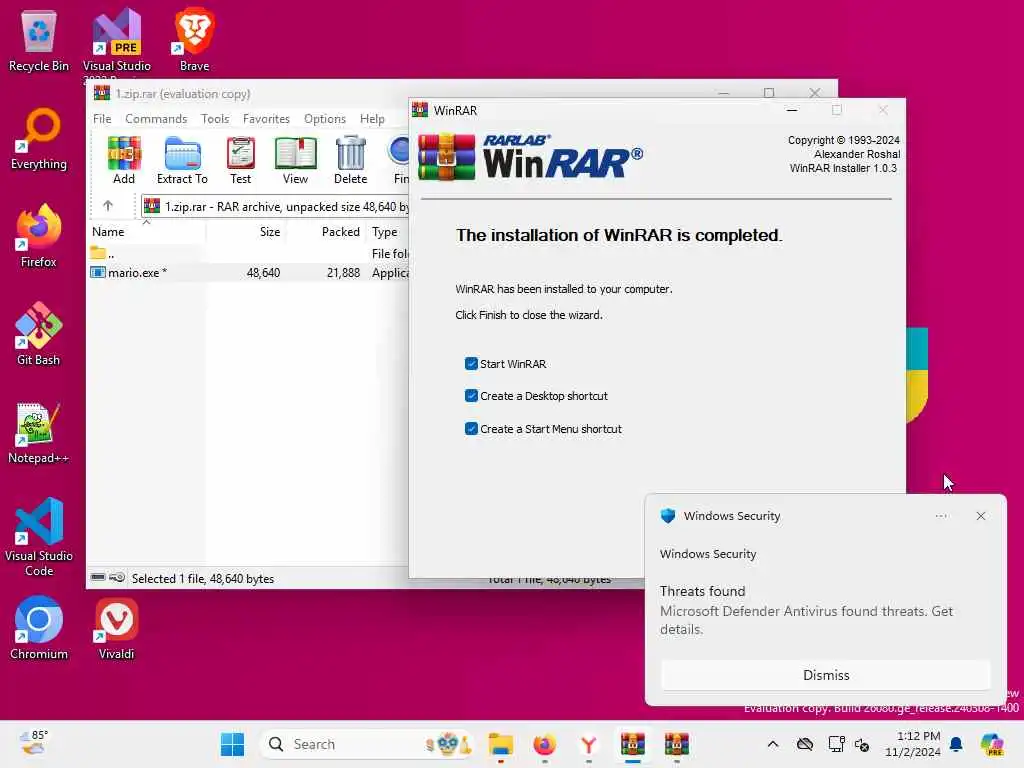1024x768 pixels.
Task: Open parent folder '..' row
Action: pyautogui.click(x=248, y=253)
